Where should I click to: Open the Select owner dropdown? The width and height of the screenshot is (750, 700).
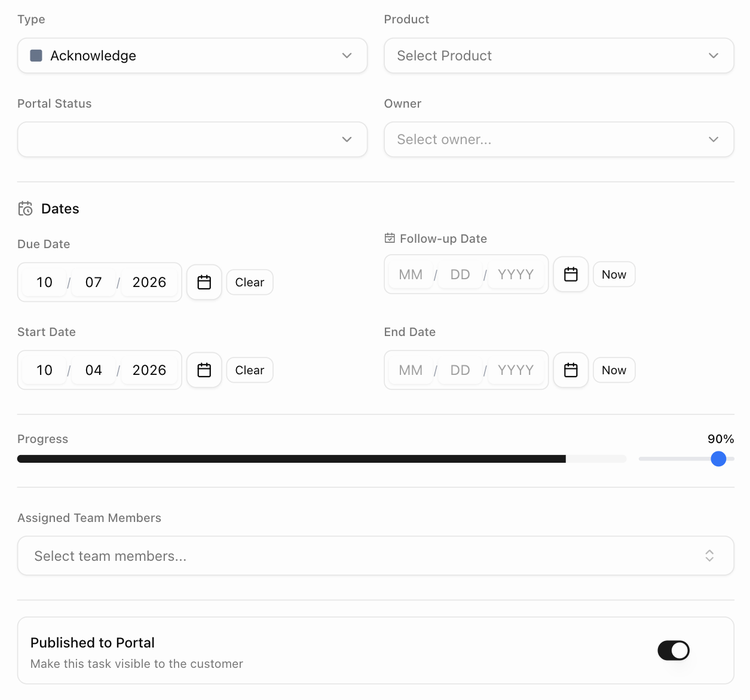[559, 139]
